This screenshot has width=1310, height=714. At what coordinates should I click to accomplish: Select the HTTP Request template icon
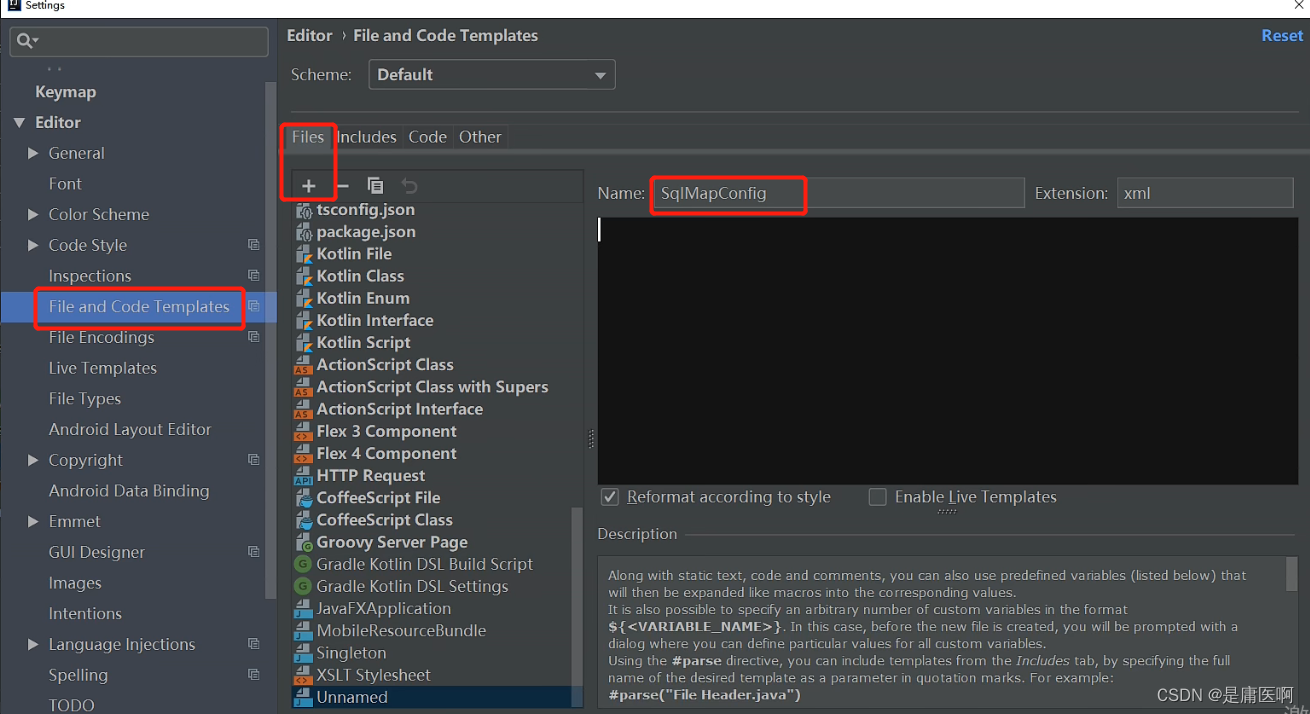pyautogui.click(x=304, y=476)
